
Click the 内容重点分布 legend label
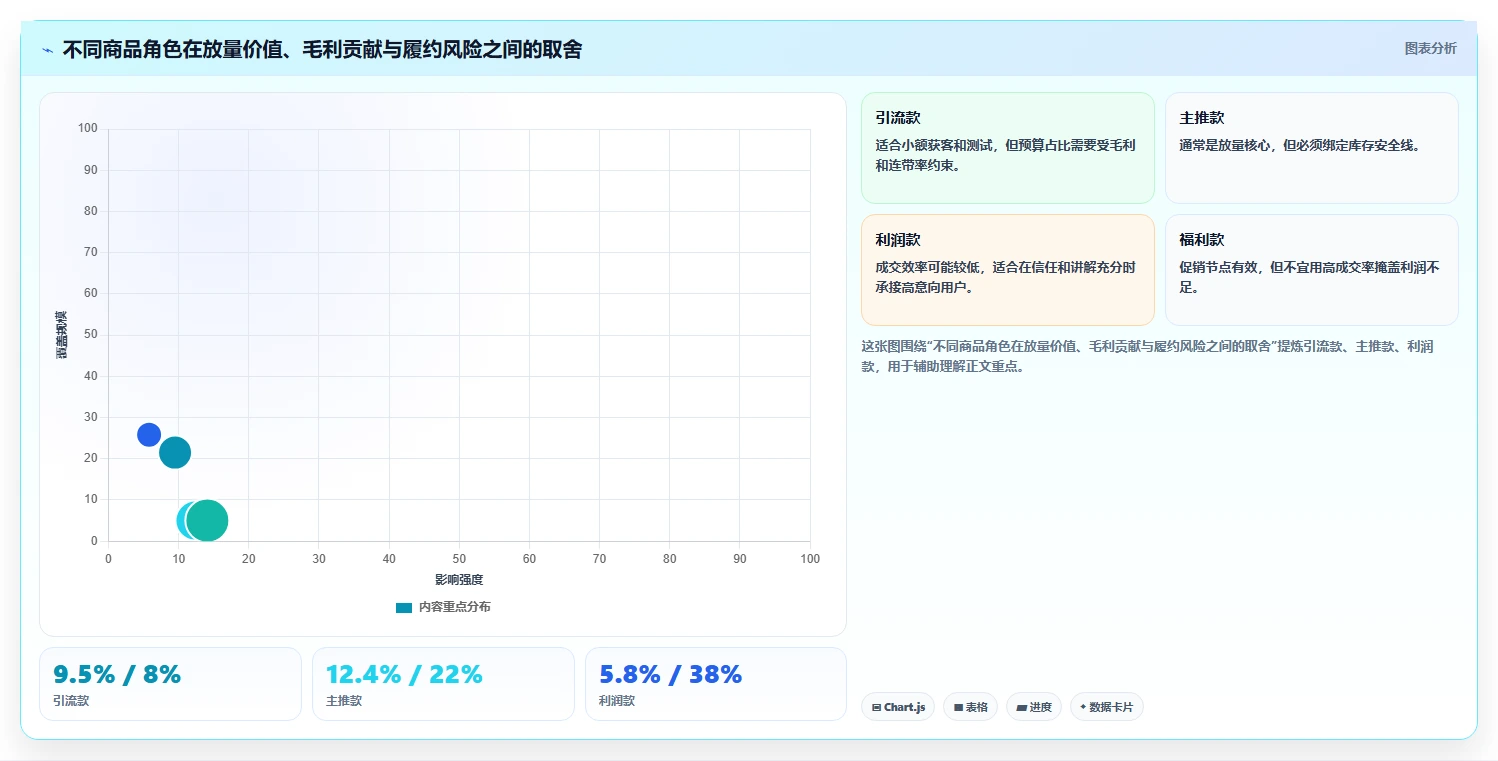(454, 607)
